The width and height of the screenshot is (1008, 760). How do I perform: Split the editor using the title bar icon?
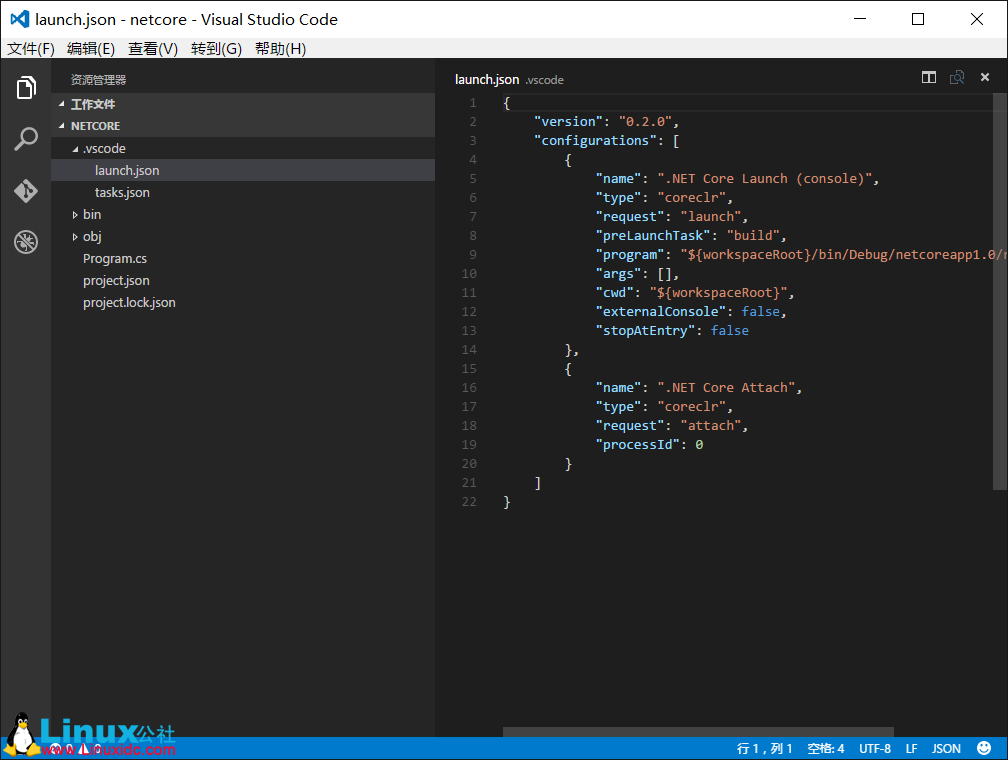pyautogui.click(x=928, y=78)
